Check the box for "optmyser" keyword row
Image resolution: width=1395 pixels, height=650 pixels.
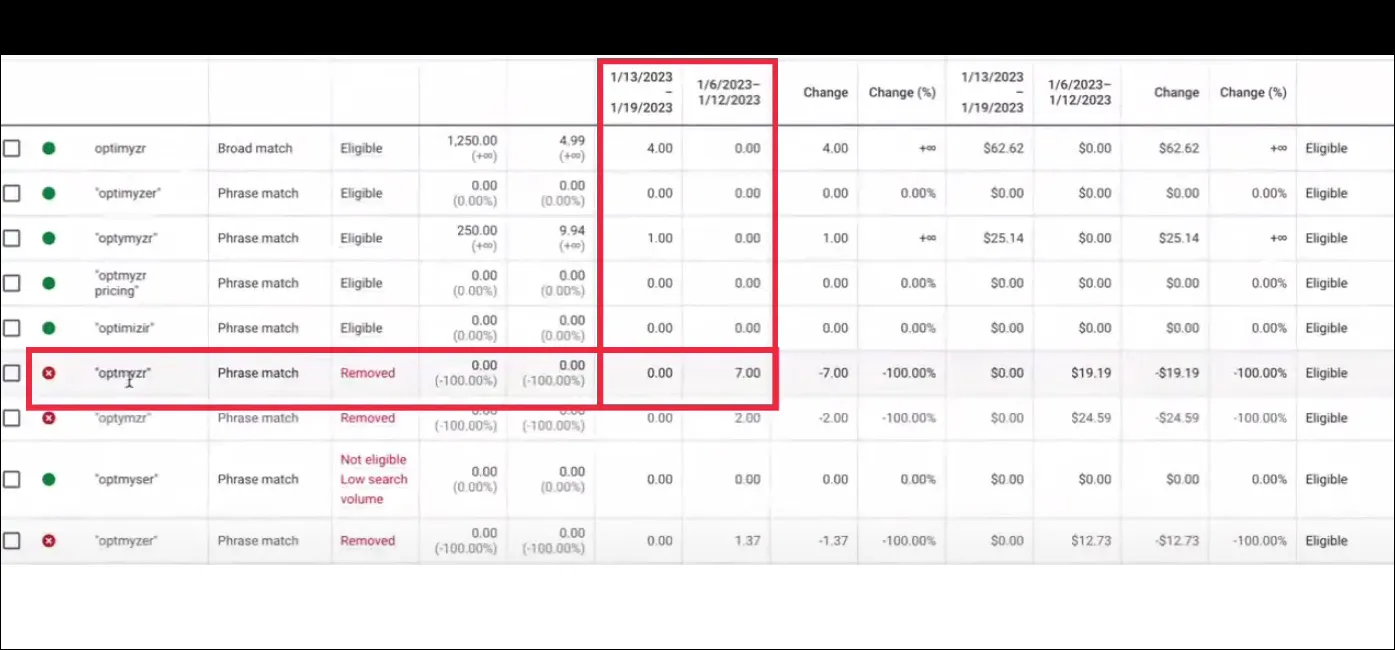click(11, 479)
